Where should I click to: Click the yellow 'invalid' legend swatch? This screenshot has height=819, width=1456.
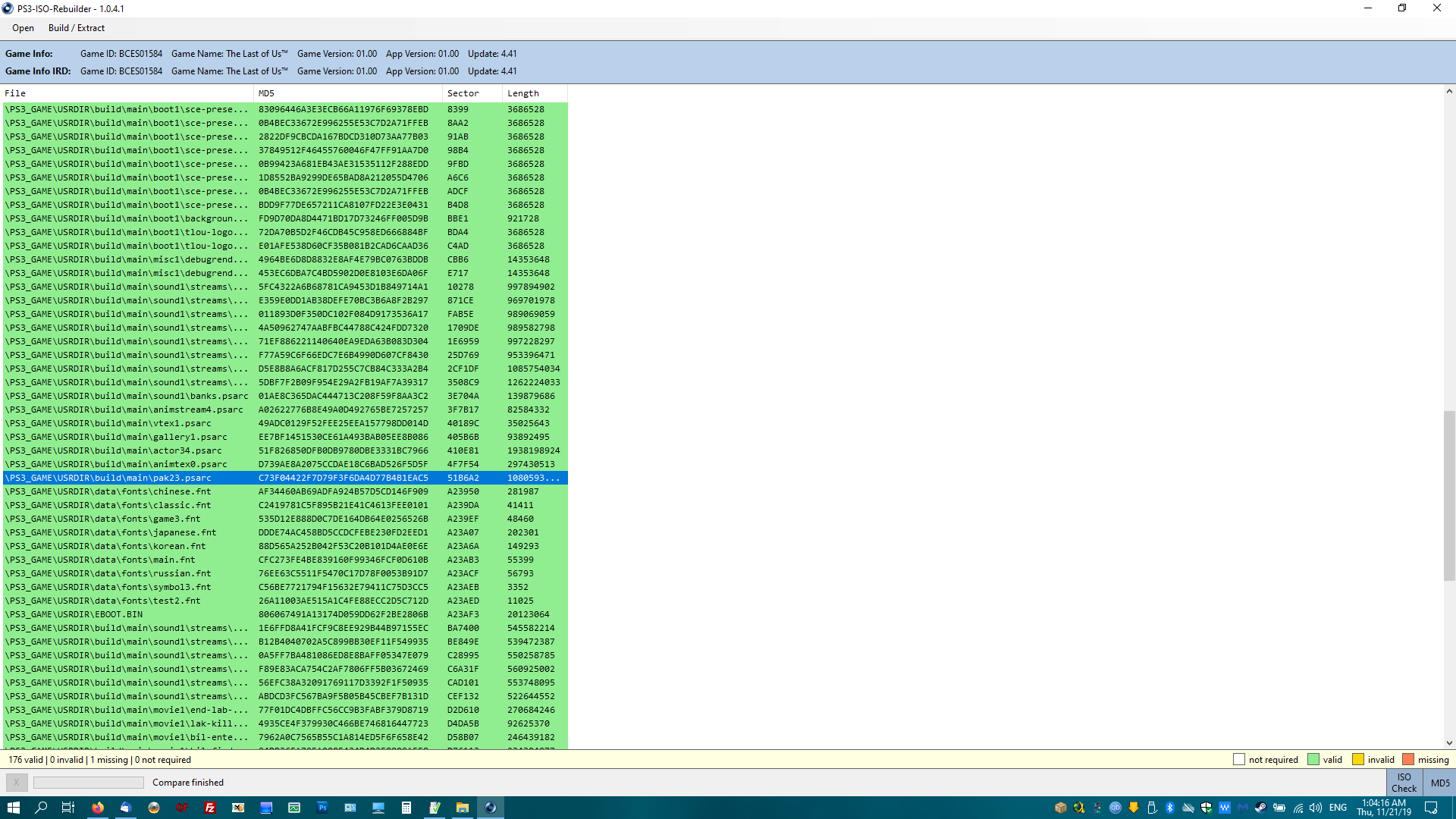[x=1358, y=759]
